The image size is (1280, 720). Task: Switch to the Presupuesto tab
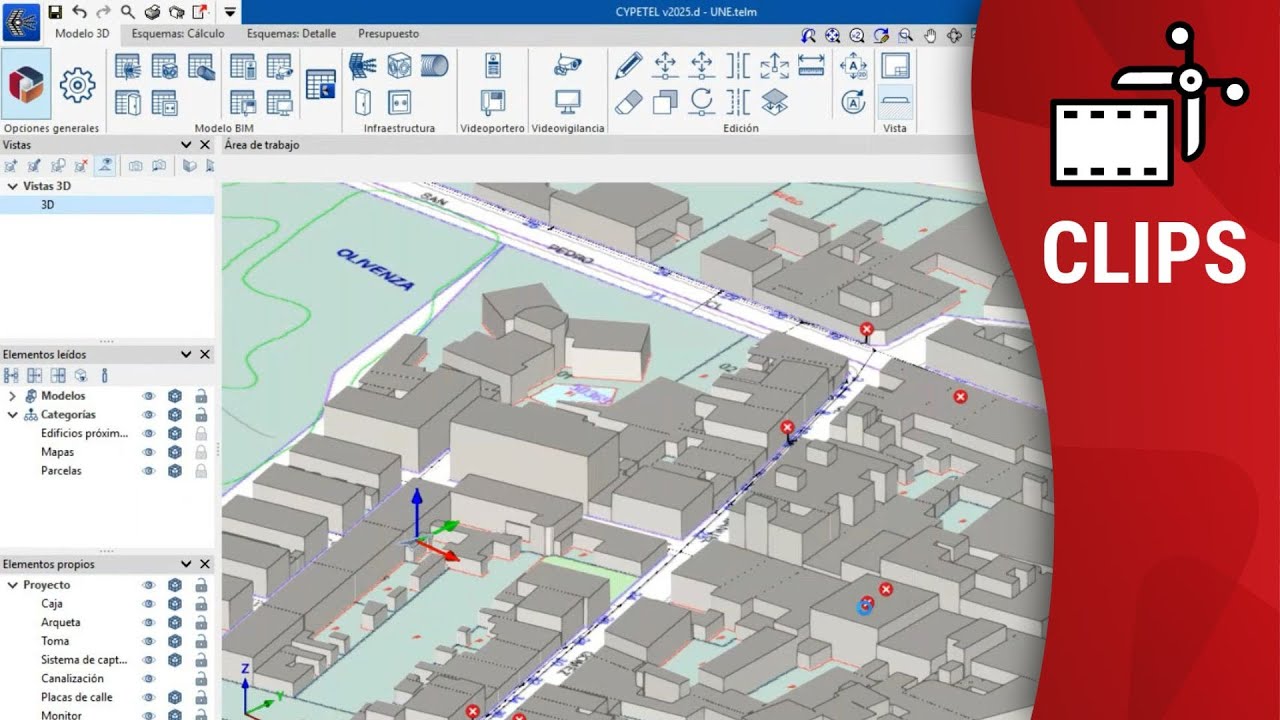pos(388,34)
